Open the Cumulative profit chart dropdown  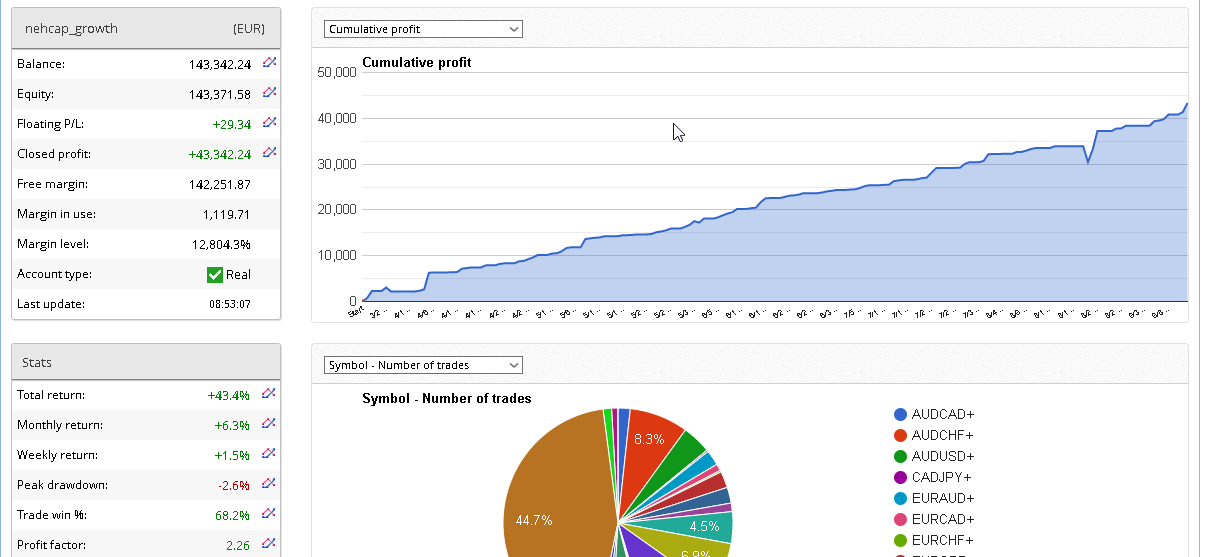click(422, 29)
